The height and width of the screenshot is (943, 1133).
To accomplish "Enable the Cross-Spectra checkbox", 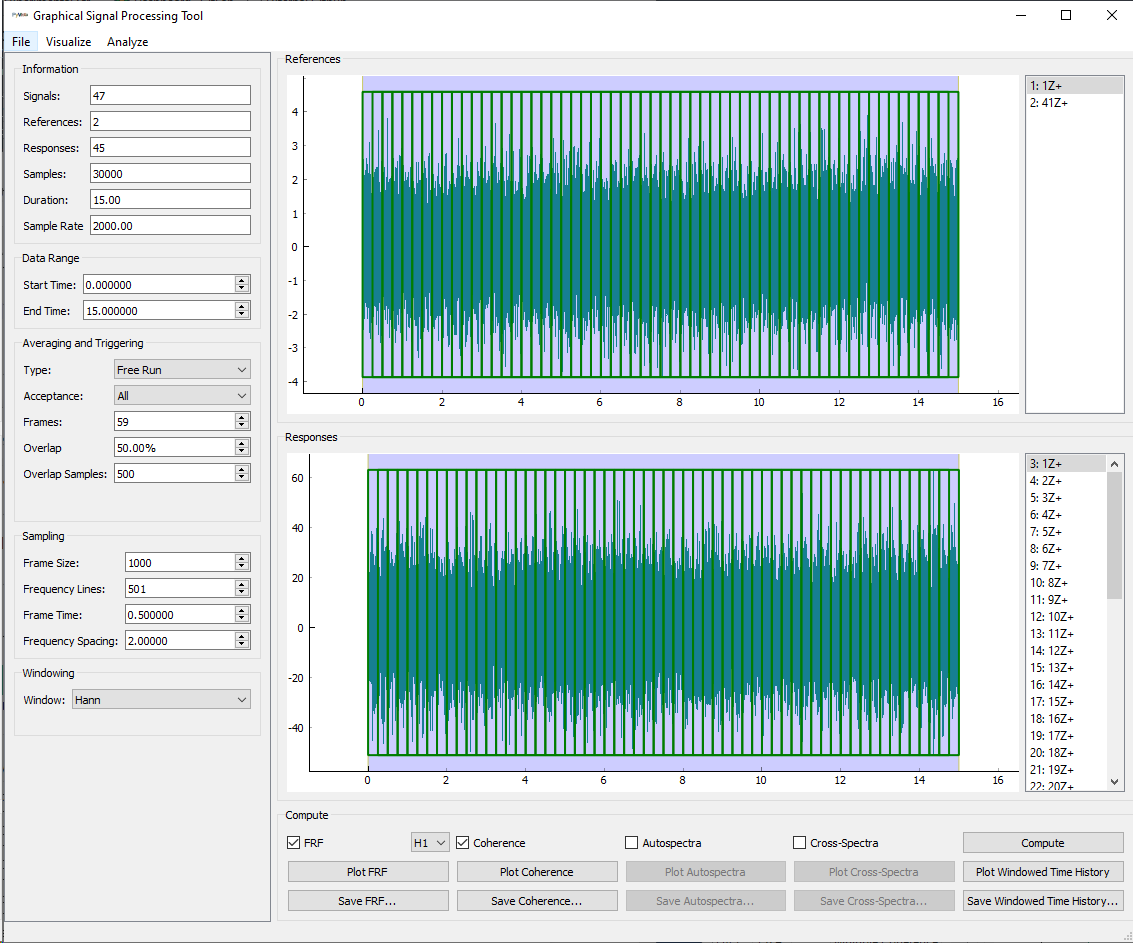I will tap(799, 843).
